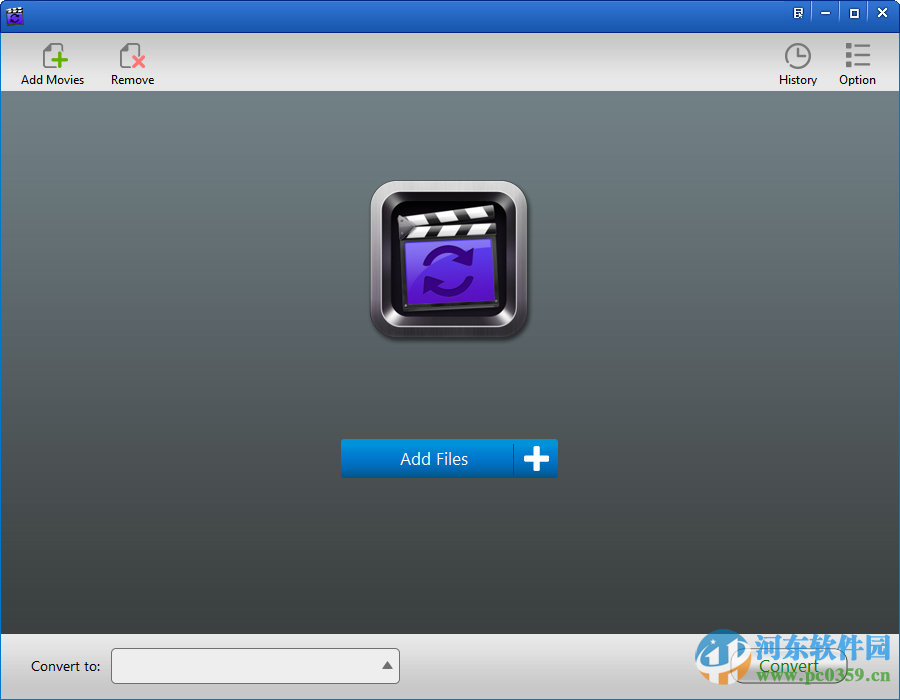Expand the output format list arrow
This screenshot has height=700, width=900.
pyautogui.click(x=386, y=665)
